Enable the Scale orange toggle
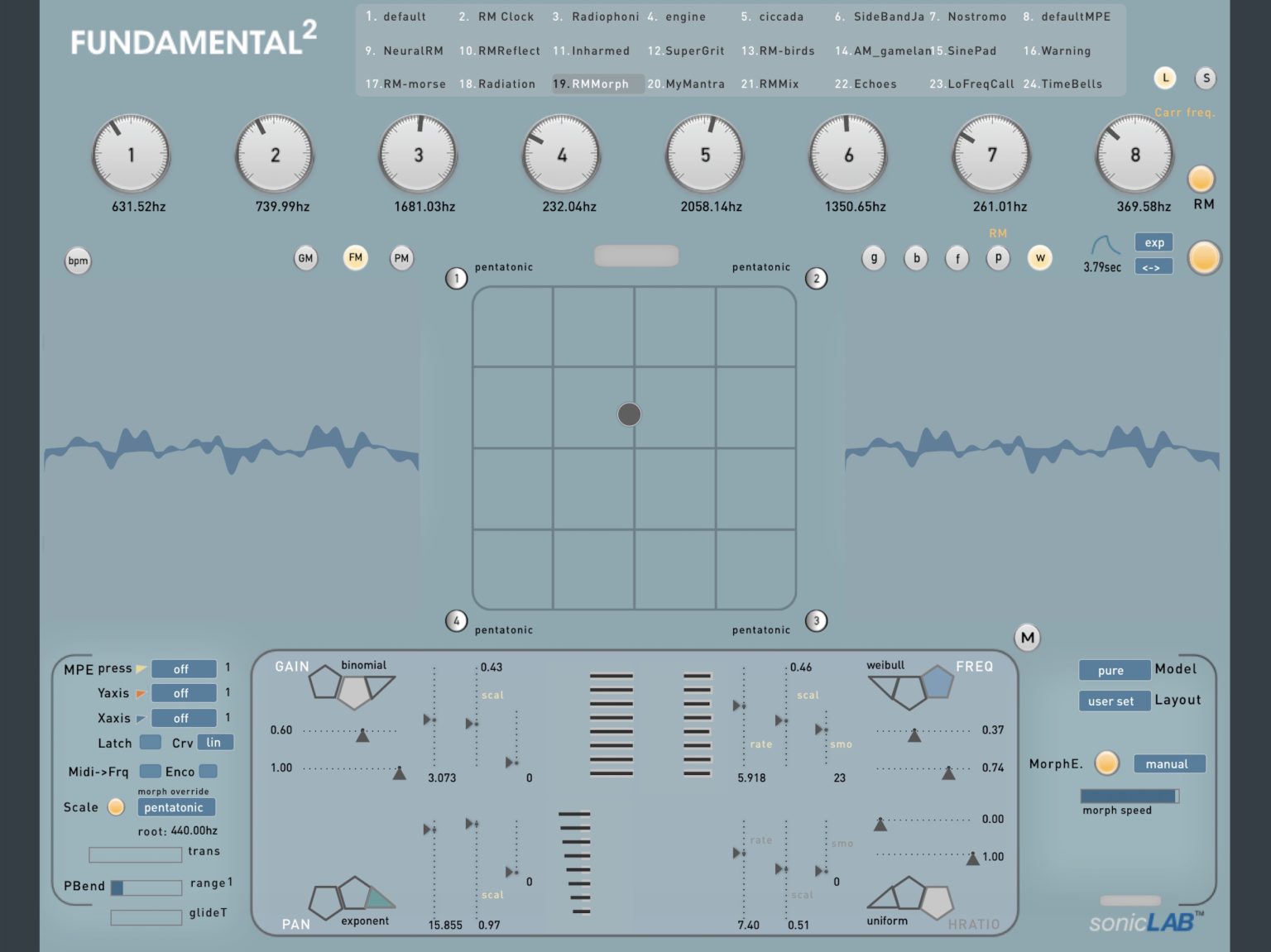The height and width of the screenshot is (952, 1271). tap(115, 806)
